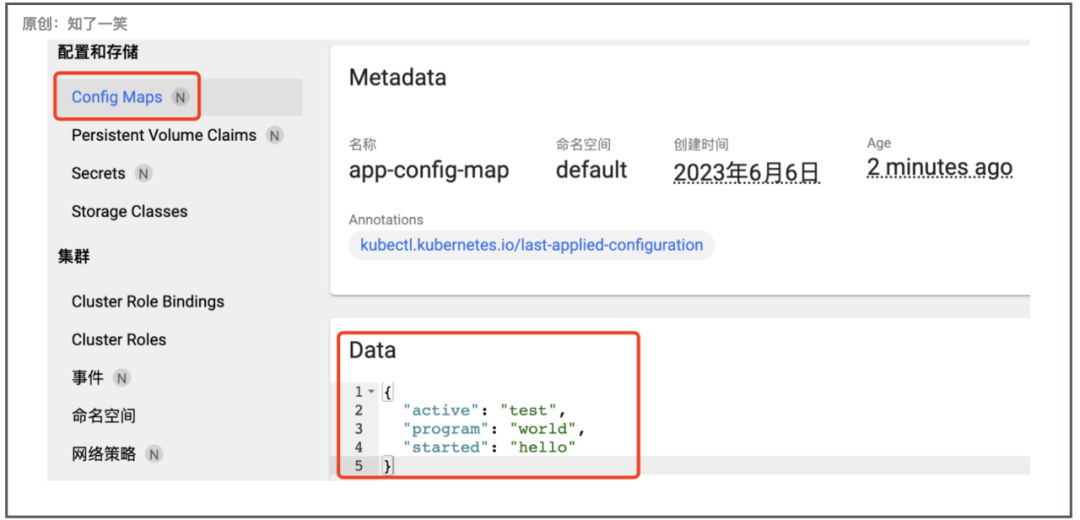
Task: Open Config Maps in the sidebar
Action: click(117, 97)
